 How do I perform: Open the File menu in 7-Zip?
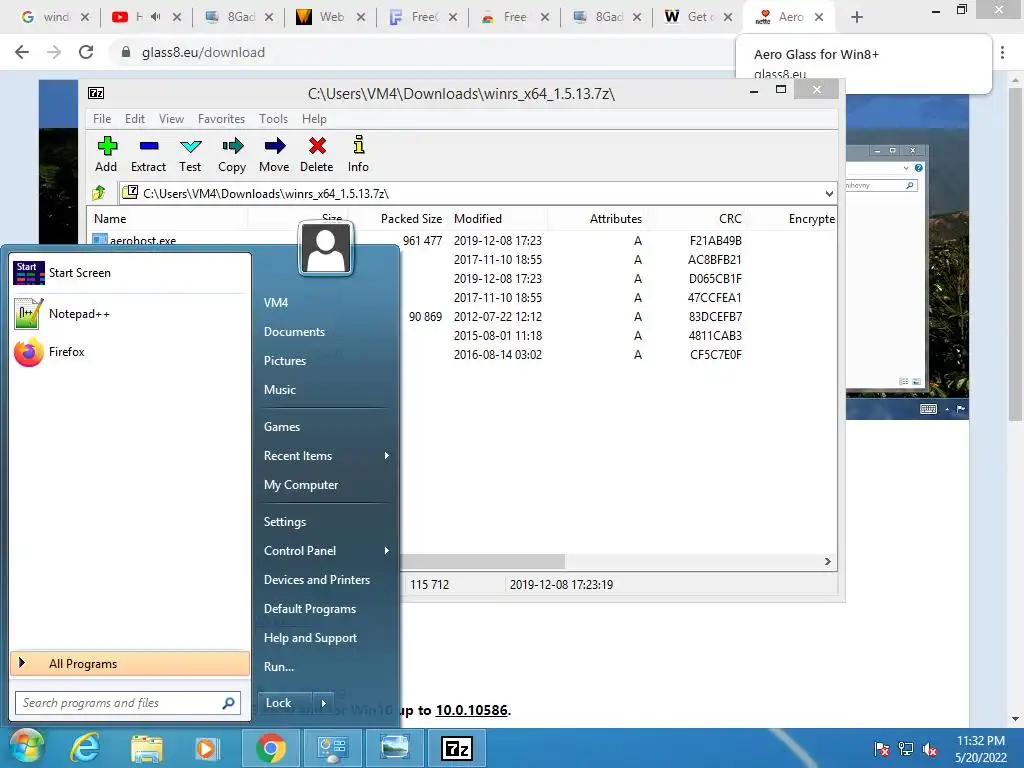[x=102, y=119]
